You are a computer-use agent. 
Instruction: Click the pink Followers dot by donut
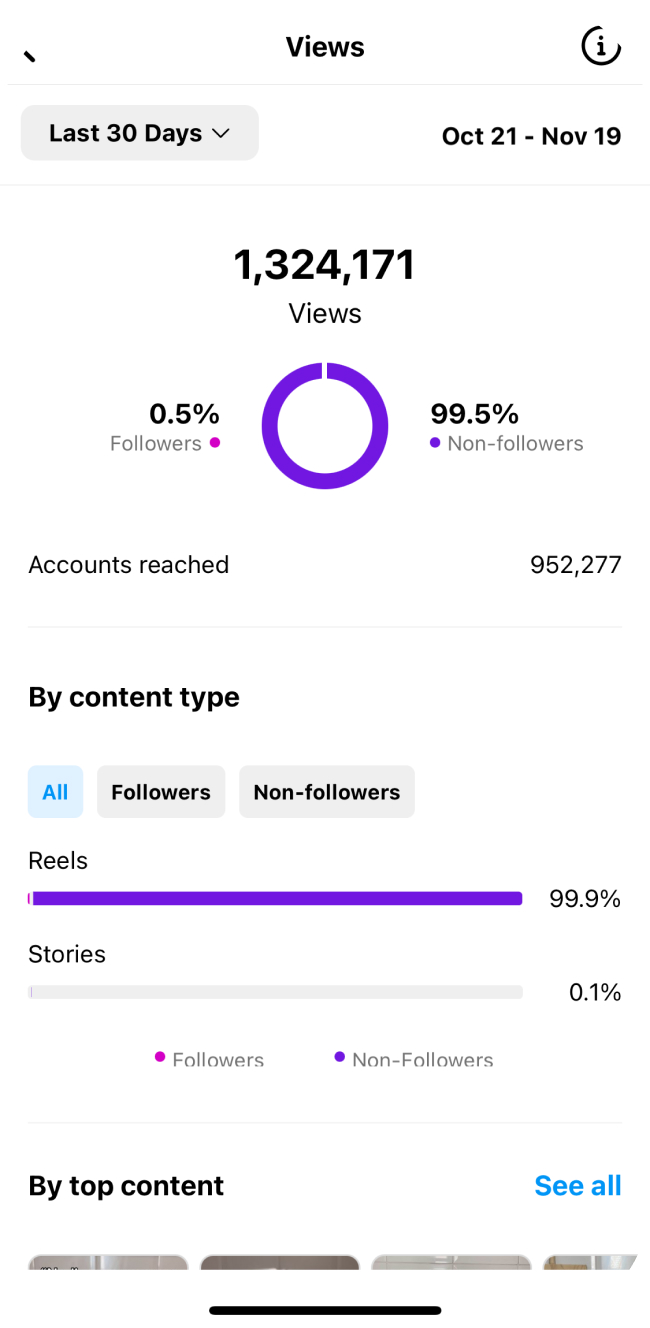coord(214,442)
